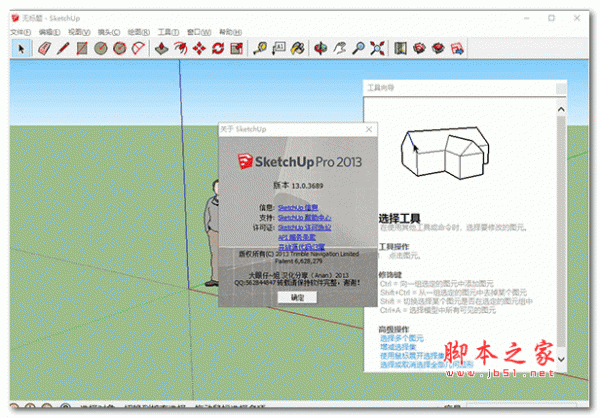The height and width of the screenshot is (418, 600).
Task: Select the Orbit tool
Action: tap(321, 49)
